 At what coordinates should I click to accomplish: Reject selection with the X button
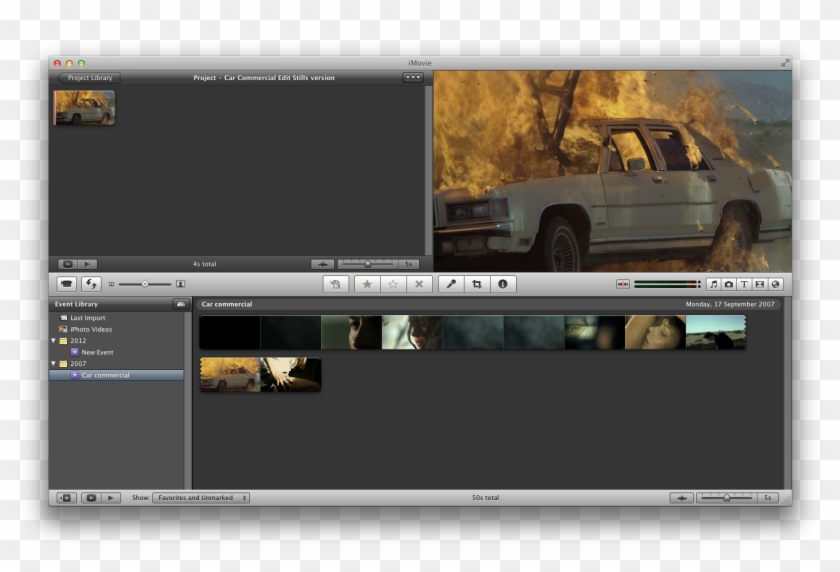(419, 284)
